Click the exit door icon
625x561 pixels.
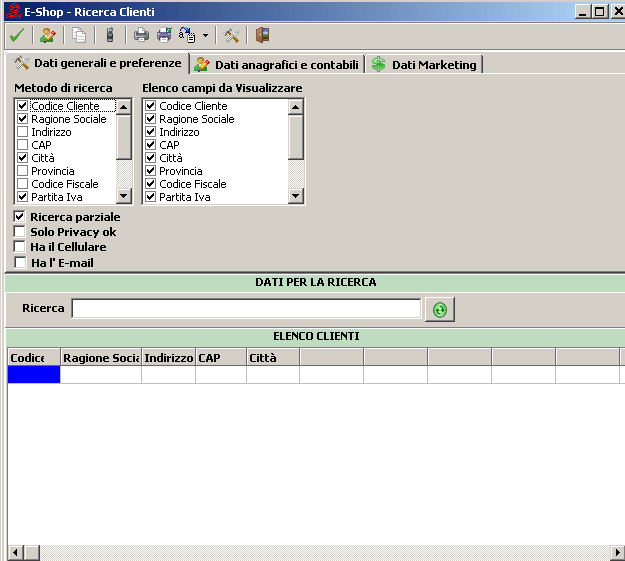click(262, 35)
